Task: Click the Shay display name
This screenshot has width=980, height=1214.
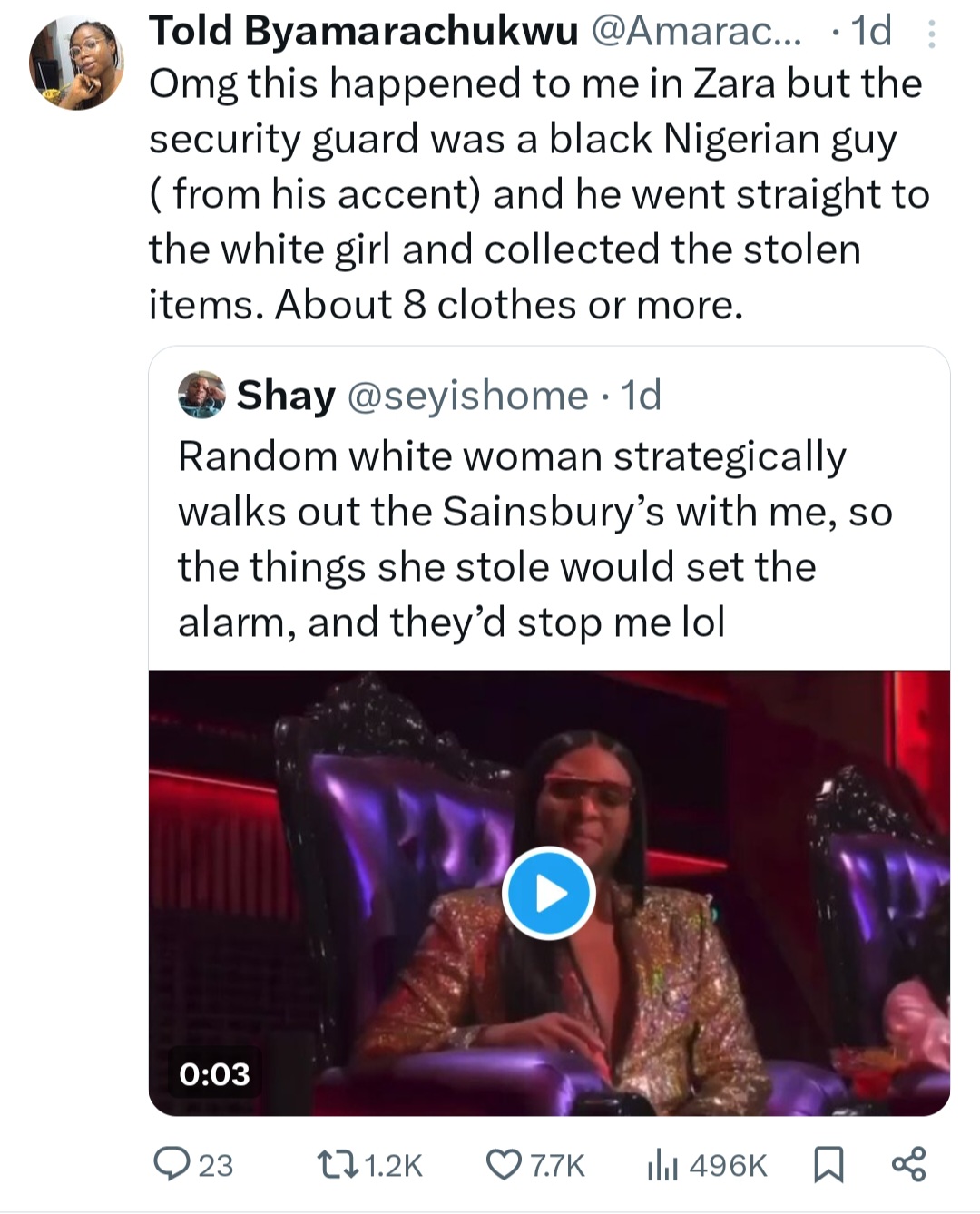Action: [x=286, y=396]
